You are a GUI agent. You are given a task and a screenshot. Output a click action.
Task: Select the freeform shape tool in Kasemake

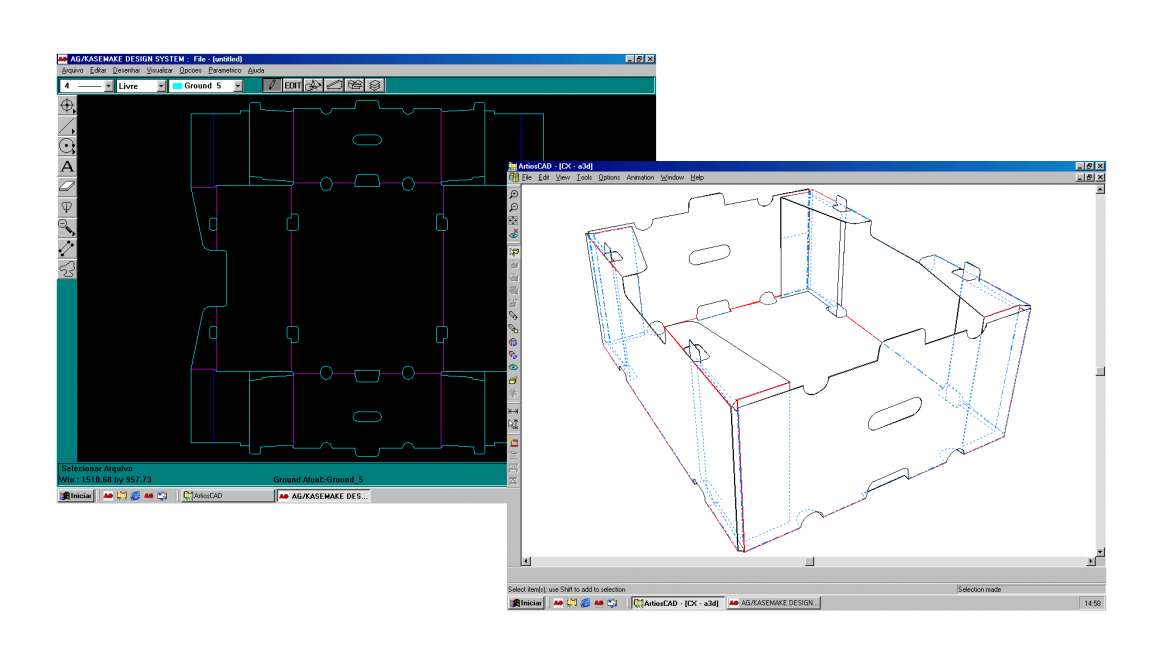tap(67, 269)
